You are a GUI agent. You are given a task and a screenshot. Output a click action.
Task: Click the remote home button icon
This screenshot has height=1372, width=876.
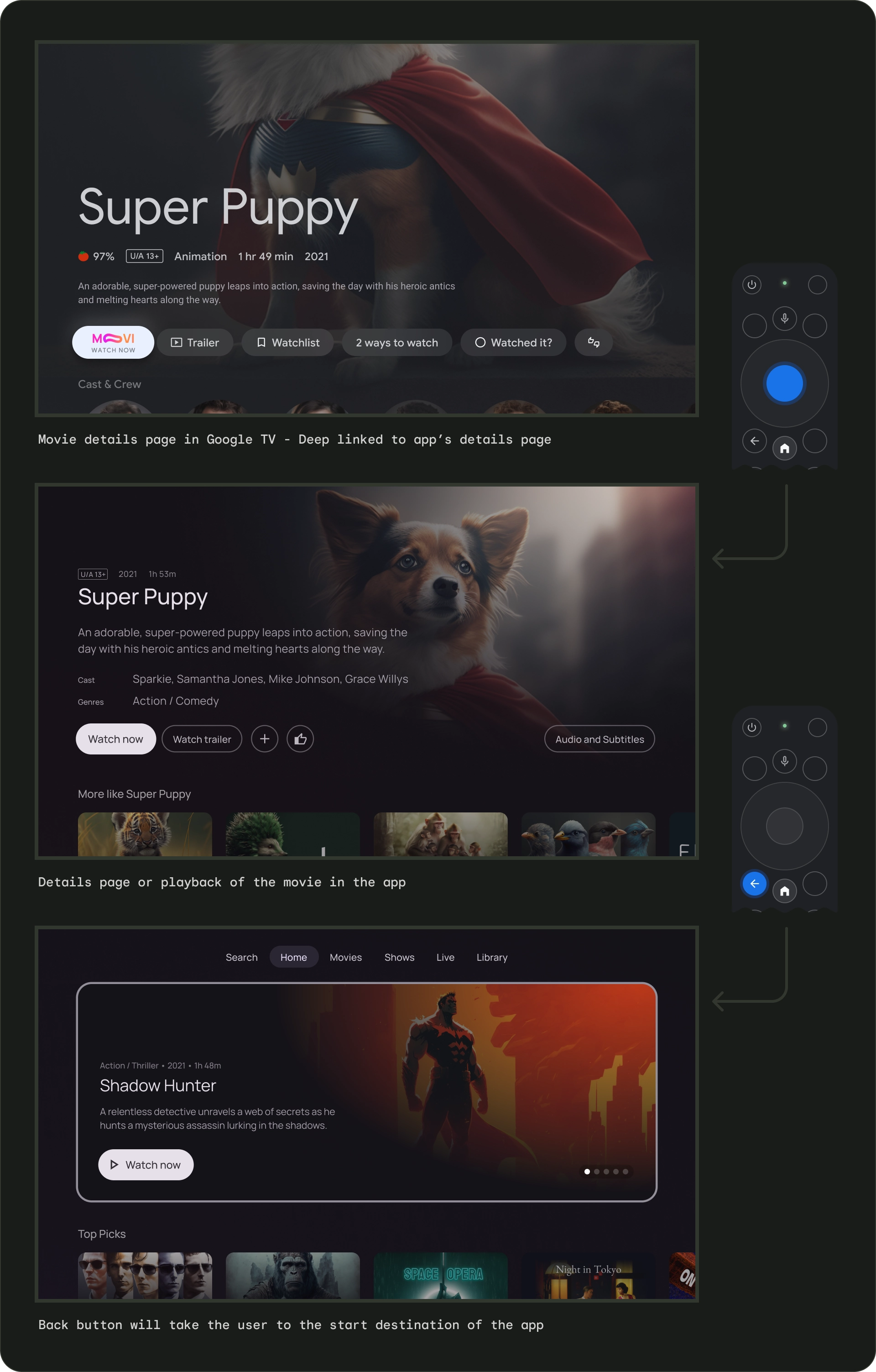click(x=784, y=447)
